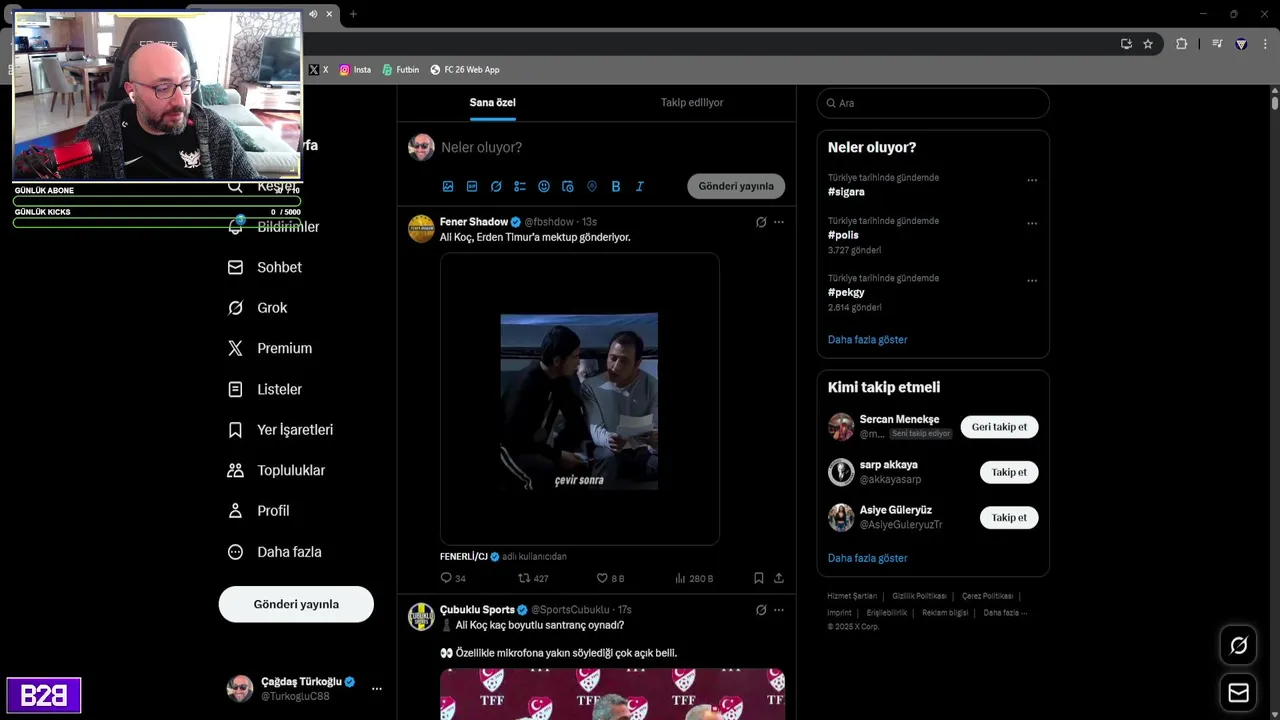1280x720 pixels.
Task: Create a poll with the composer poll icon
Action: pyautogui.click(x=520, y=186)
